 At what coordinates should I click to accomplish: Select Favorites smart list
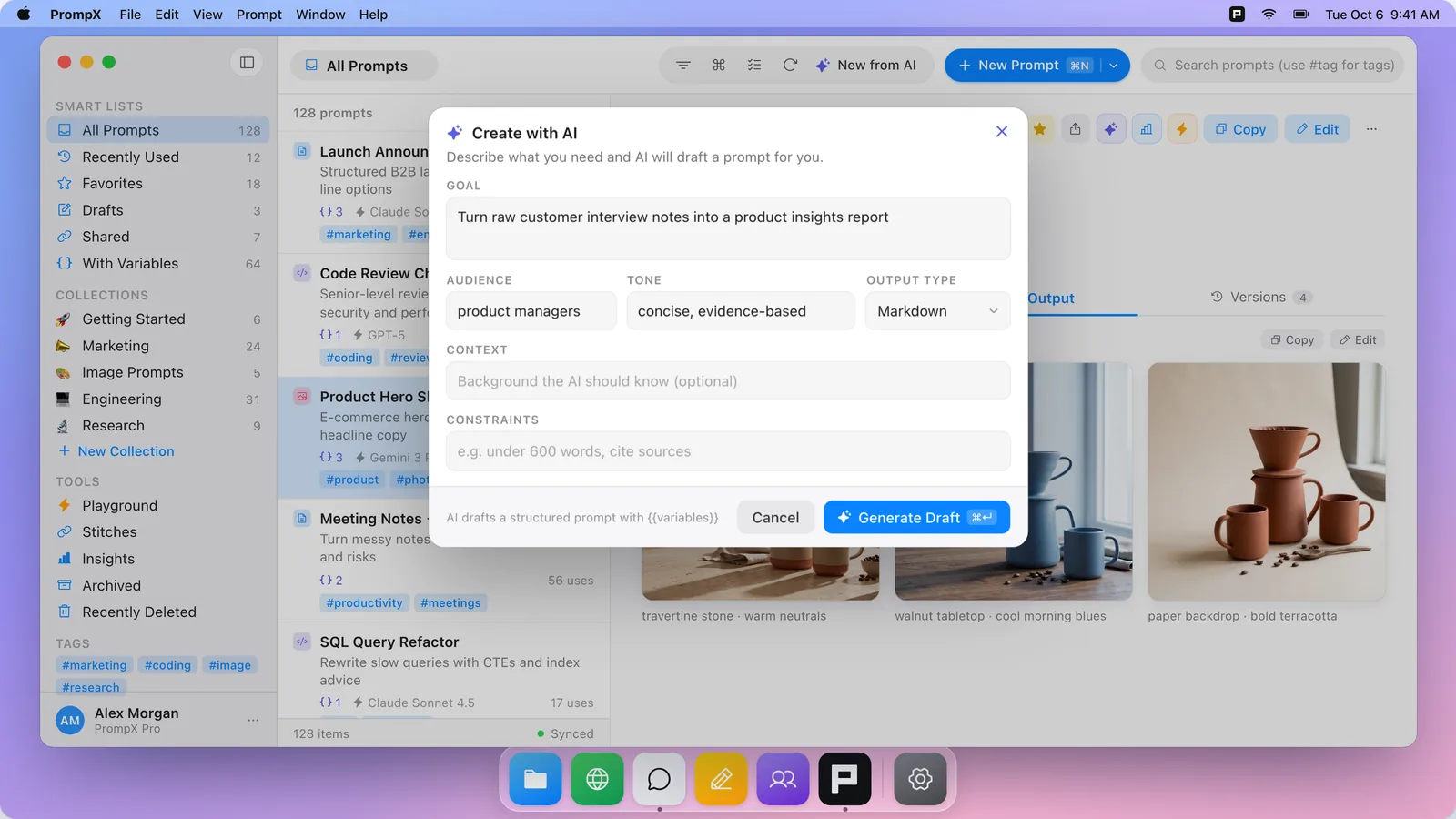158,184
